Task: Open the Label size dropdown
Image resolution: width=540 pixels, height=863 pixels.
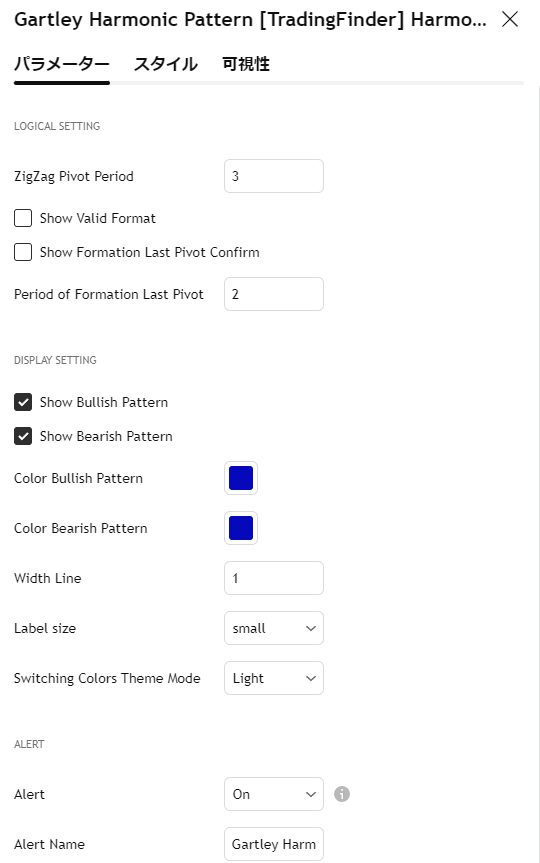Action: coord(274,628)
